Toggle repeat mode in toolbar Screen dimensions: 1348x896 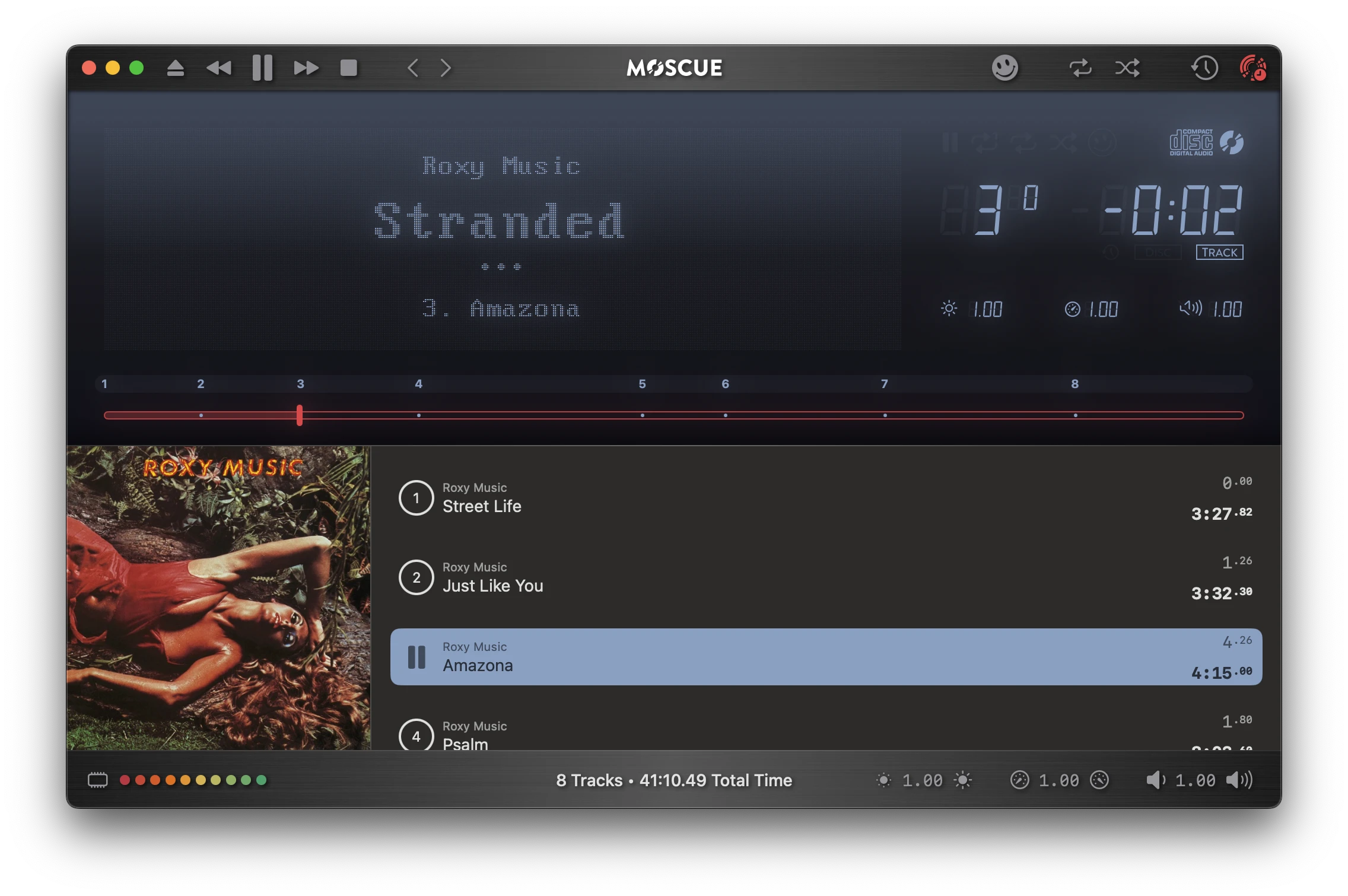tap(1080, 68)
